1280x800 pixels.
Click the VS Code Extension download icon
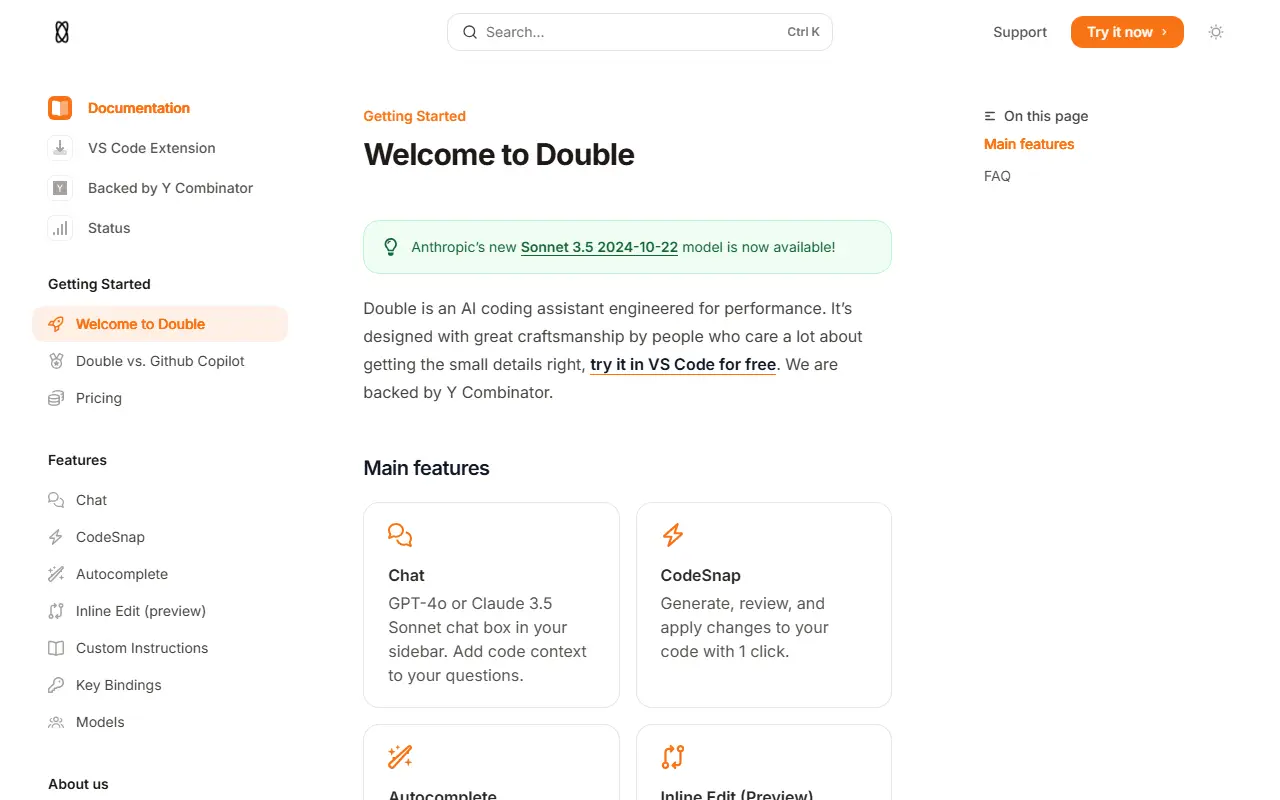[60, 148]
